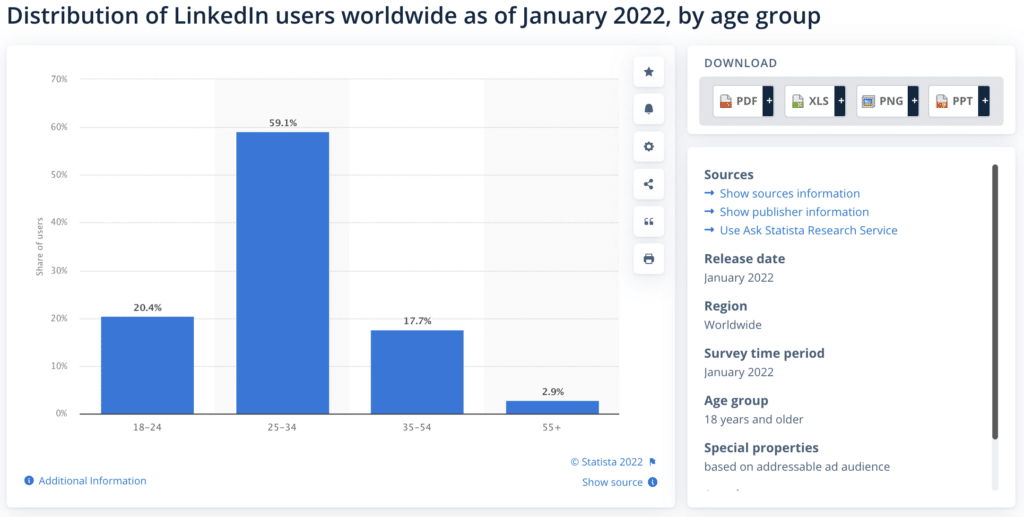Click the Survey time period heading
The width and height of the screenshot is (1024, 517).
point(764,353)
